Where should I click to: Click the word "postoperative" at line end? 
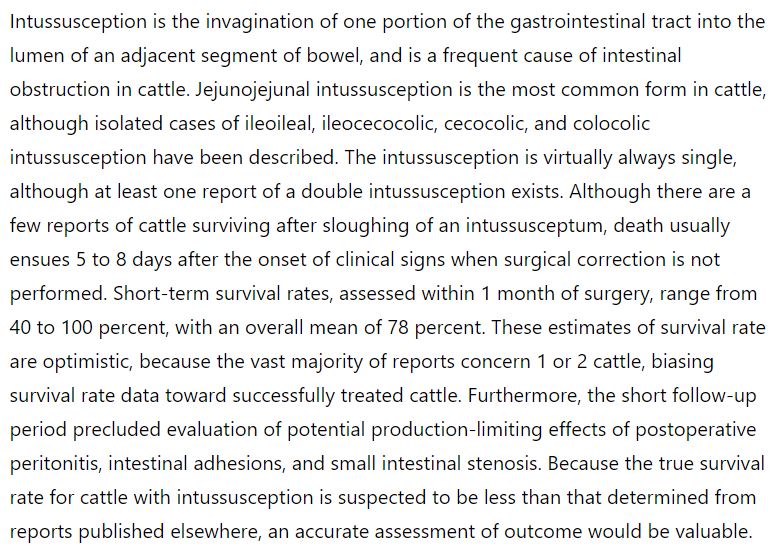(695, 430)
